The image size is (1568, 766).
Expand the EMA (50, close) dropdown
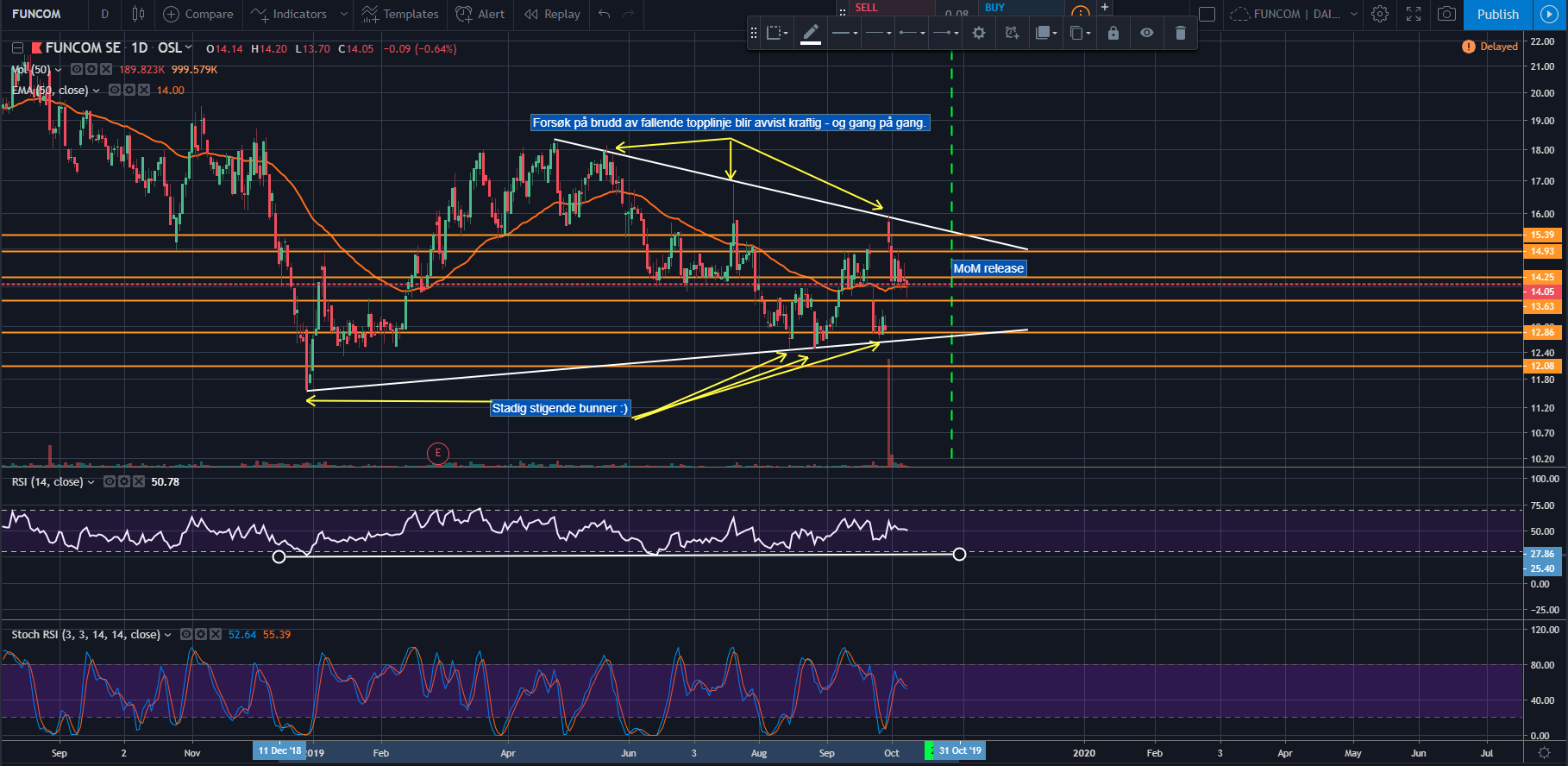96,91
